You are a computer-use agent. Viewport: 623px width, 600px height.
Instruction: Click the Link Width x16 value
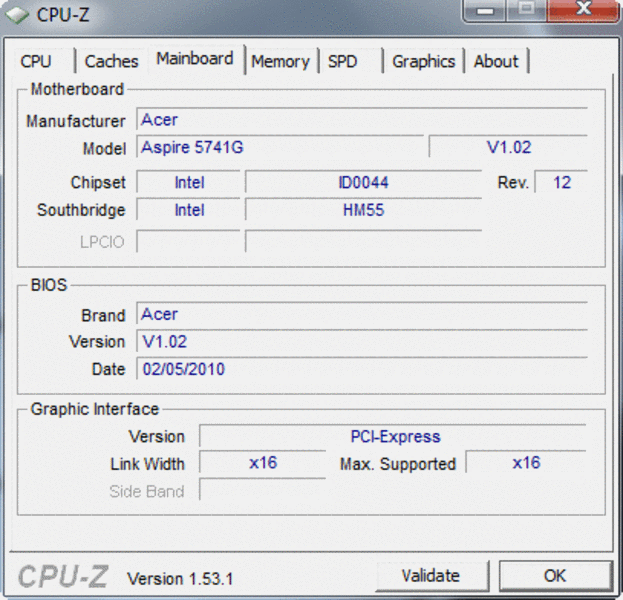pos(262,463)
